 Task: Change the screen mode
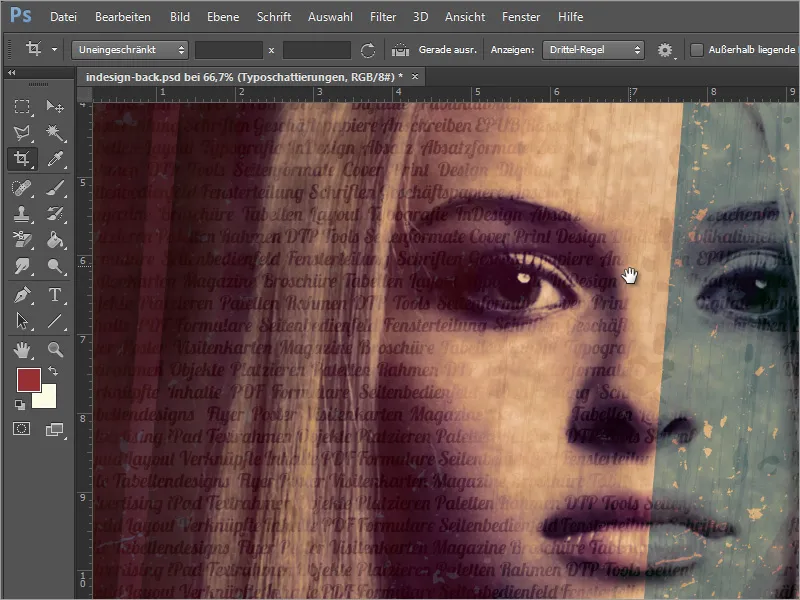(55, 430)
